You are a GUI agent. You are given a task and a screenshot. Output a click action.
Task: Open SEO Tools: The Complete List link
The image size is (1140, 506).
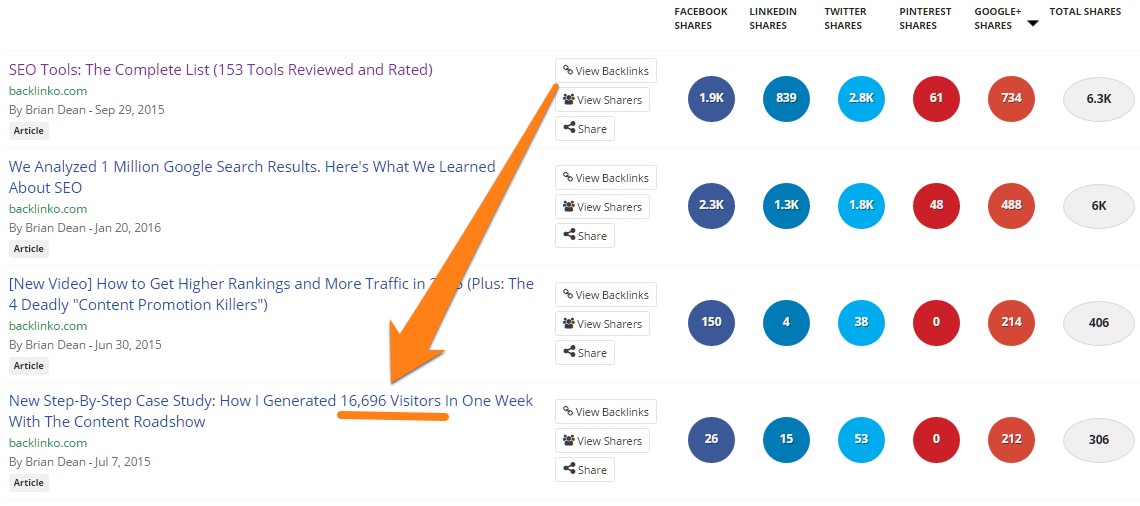click(x=220, y=70)
